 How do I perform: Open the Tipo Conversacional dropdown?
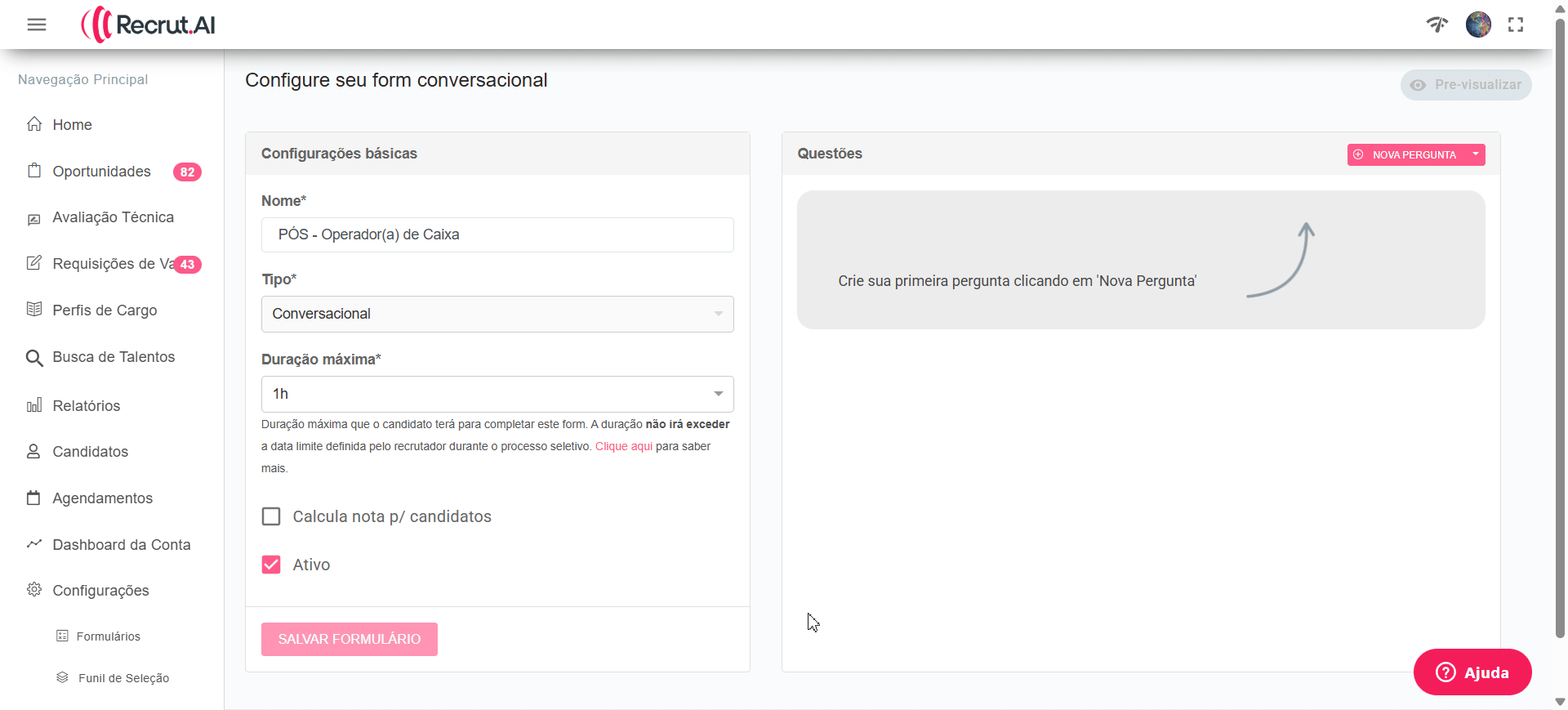pyautogui.click(x=497, y=314)
